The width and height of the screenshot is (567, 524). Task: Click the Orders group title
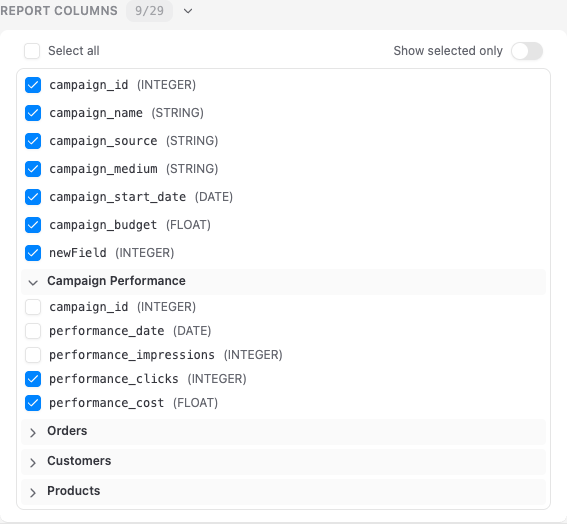click(x=67, y=431)
